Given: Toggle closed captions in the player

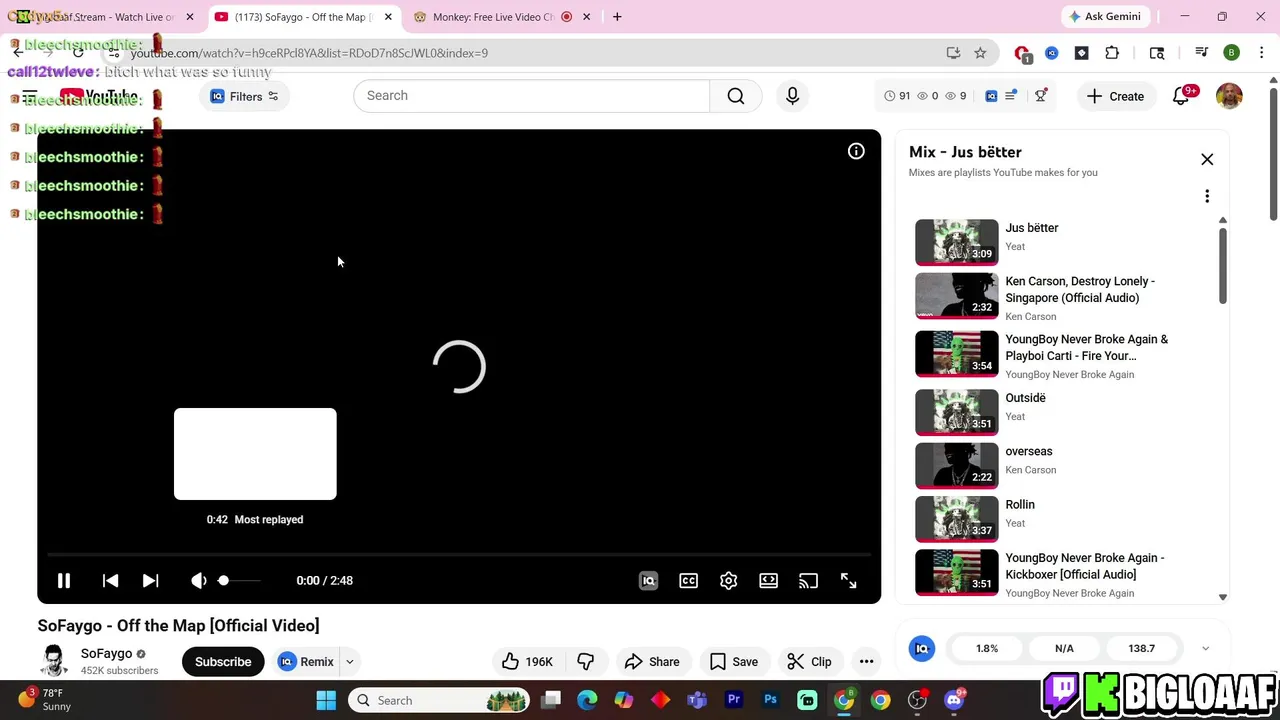Looking at the screenshot, I should 688,580.
